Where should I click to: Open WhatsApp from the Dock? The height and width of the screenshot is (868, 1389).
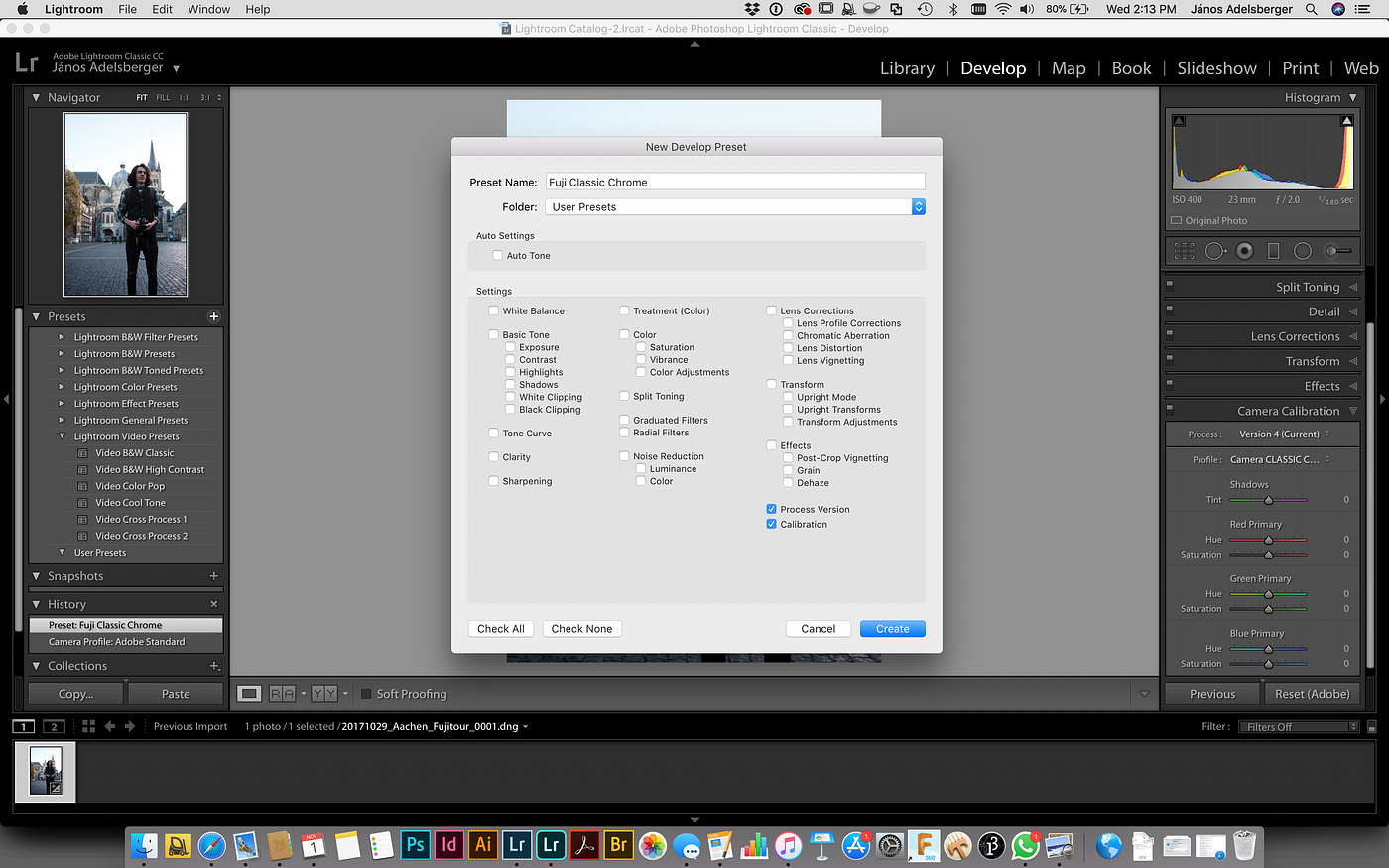[1025, 845]
